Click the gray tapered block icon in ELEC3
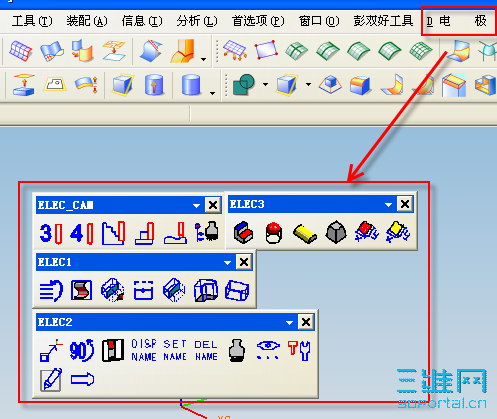The height and width of the screenshot is (419, 497). click(336, 232)
